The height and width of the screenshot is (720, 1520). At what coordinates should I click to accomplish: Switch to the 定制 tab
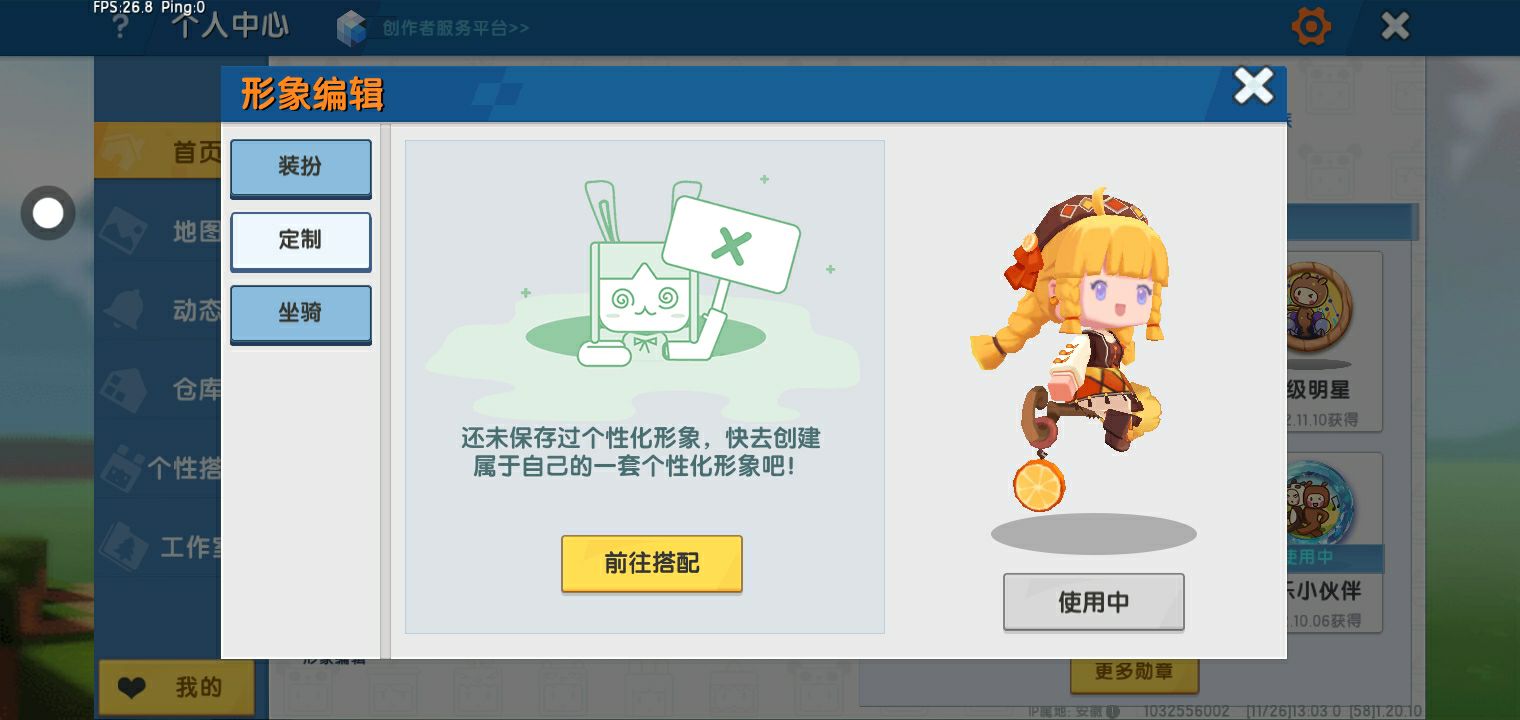tap(301, 240)
